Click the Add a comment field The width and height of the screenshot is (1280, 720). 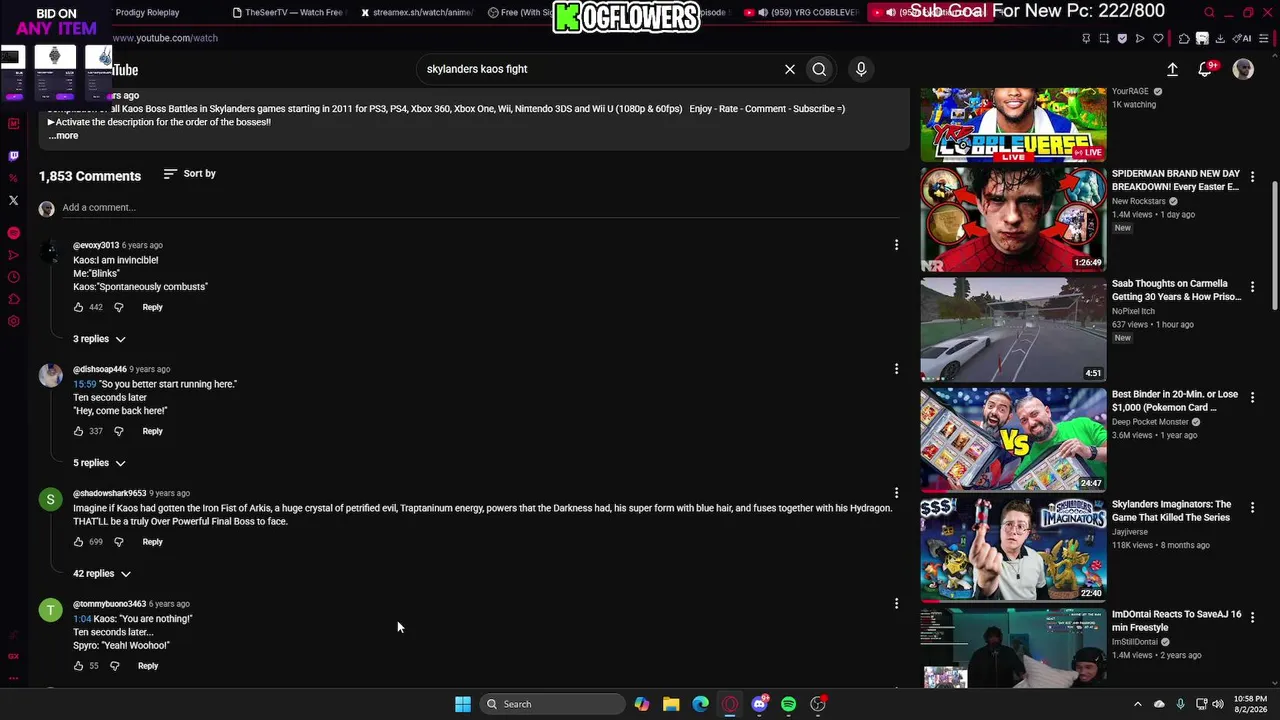tap(480, 207)
